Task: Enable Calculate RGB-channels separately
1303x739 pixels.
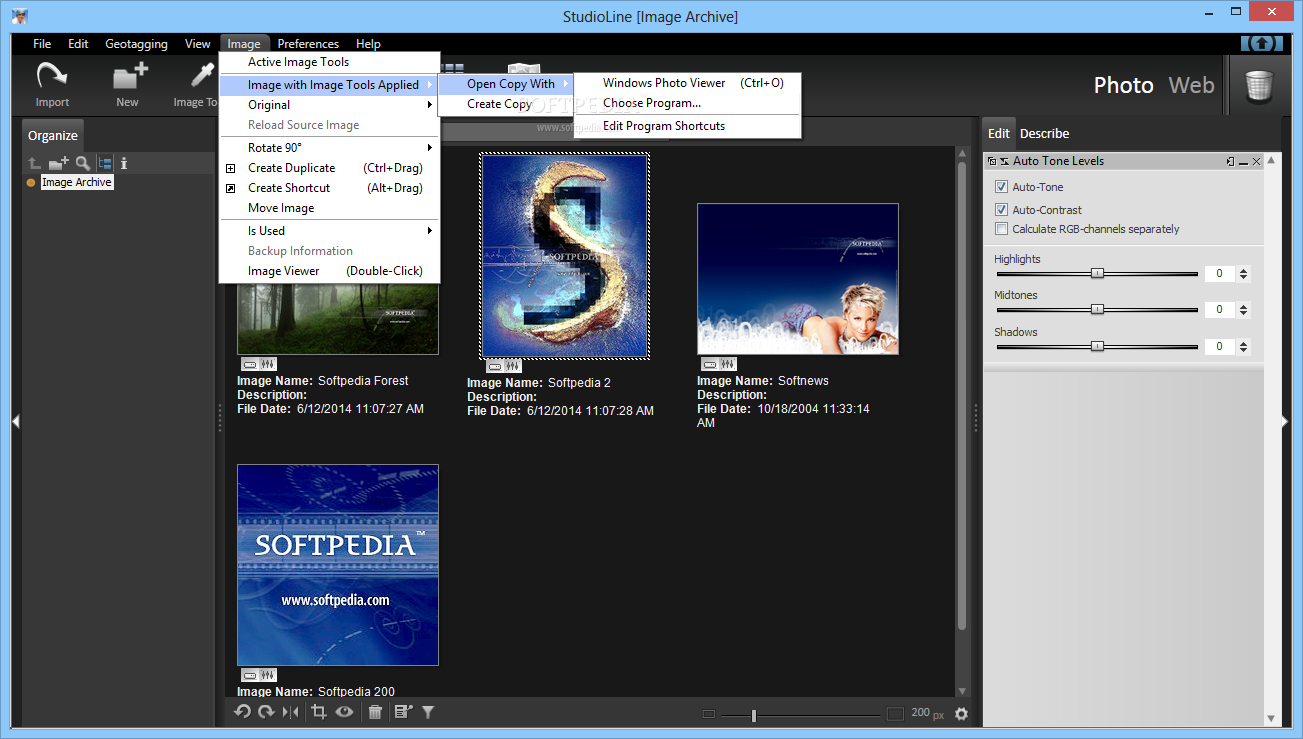Action: (1001, 229)
